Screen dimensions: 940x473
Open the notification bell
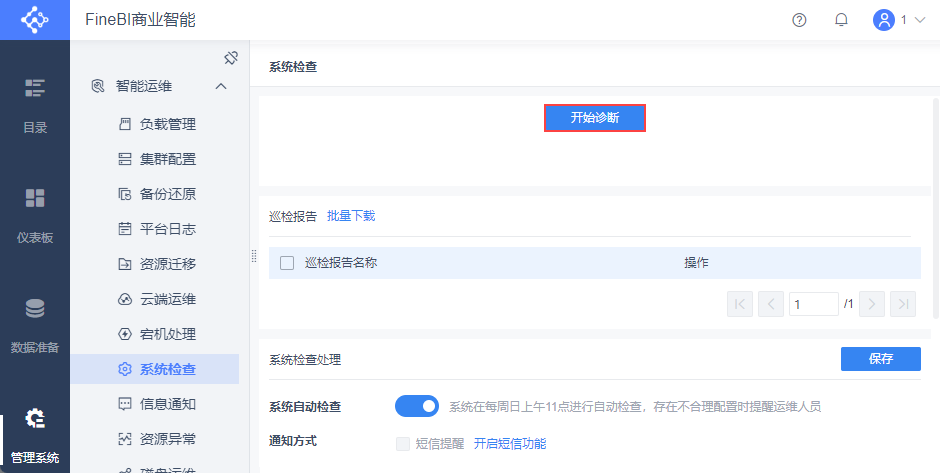(841, 20)
